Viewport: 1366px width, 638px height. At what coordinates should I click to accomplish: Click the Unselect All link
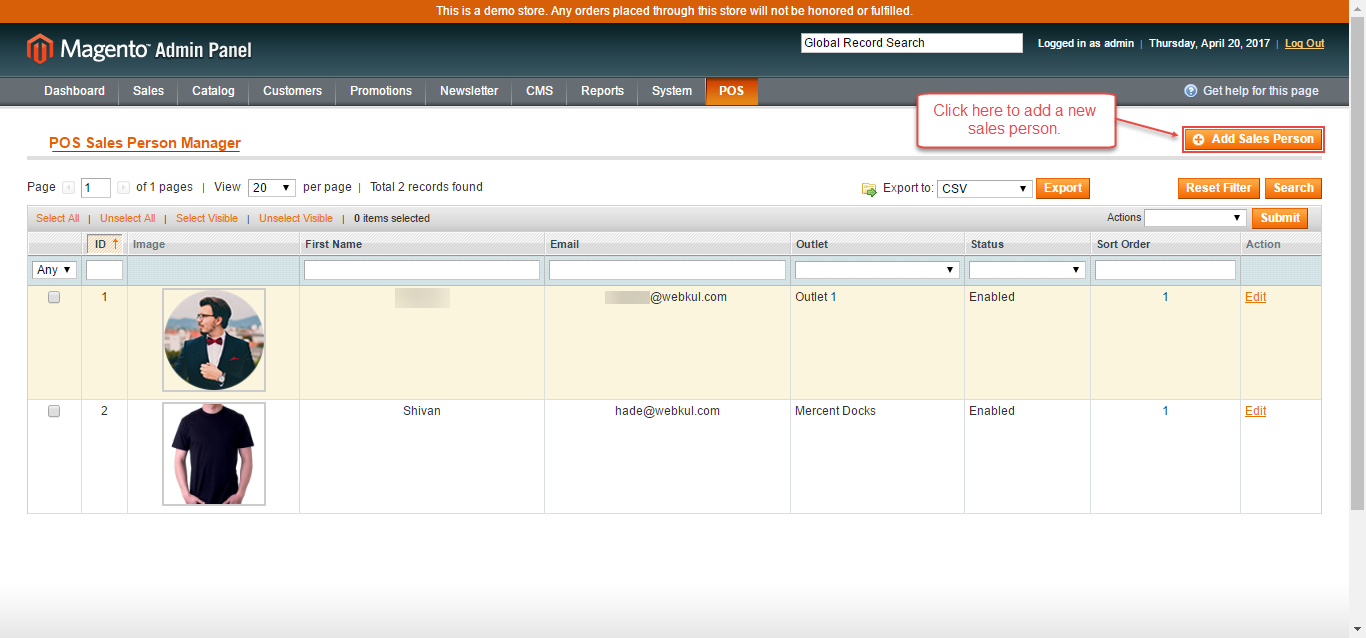[x=128, y=218]
